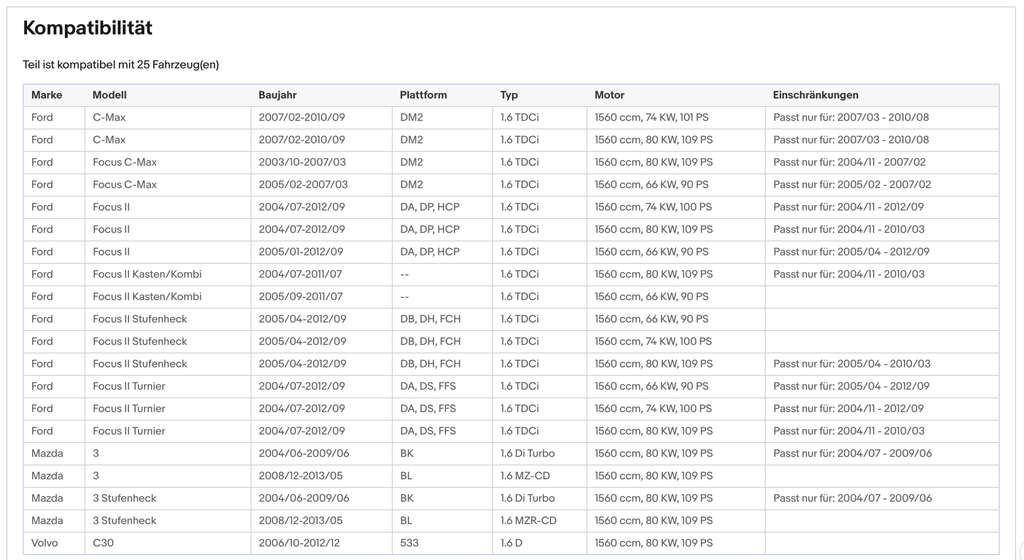Click 'Focus II Turnier' in the 66 KW row
1024x560 pixels.
click(129, 386)
